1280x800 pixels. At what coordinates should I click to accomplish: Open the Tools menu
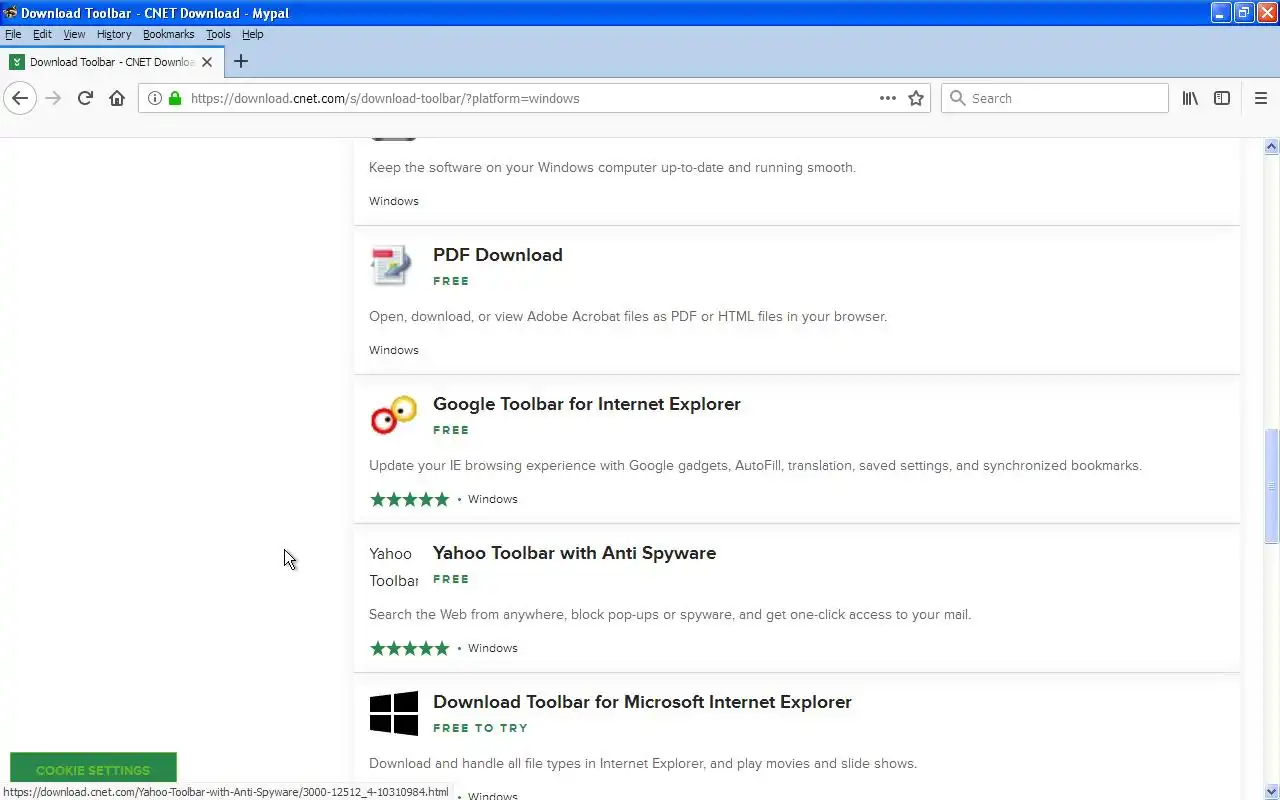point(218,34)
